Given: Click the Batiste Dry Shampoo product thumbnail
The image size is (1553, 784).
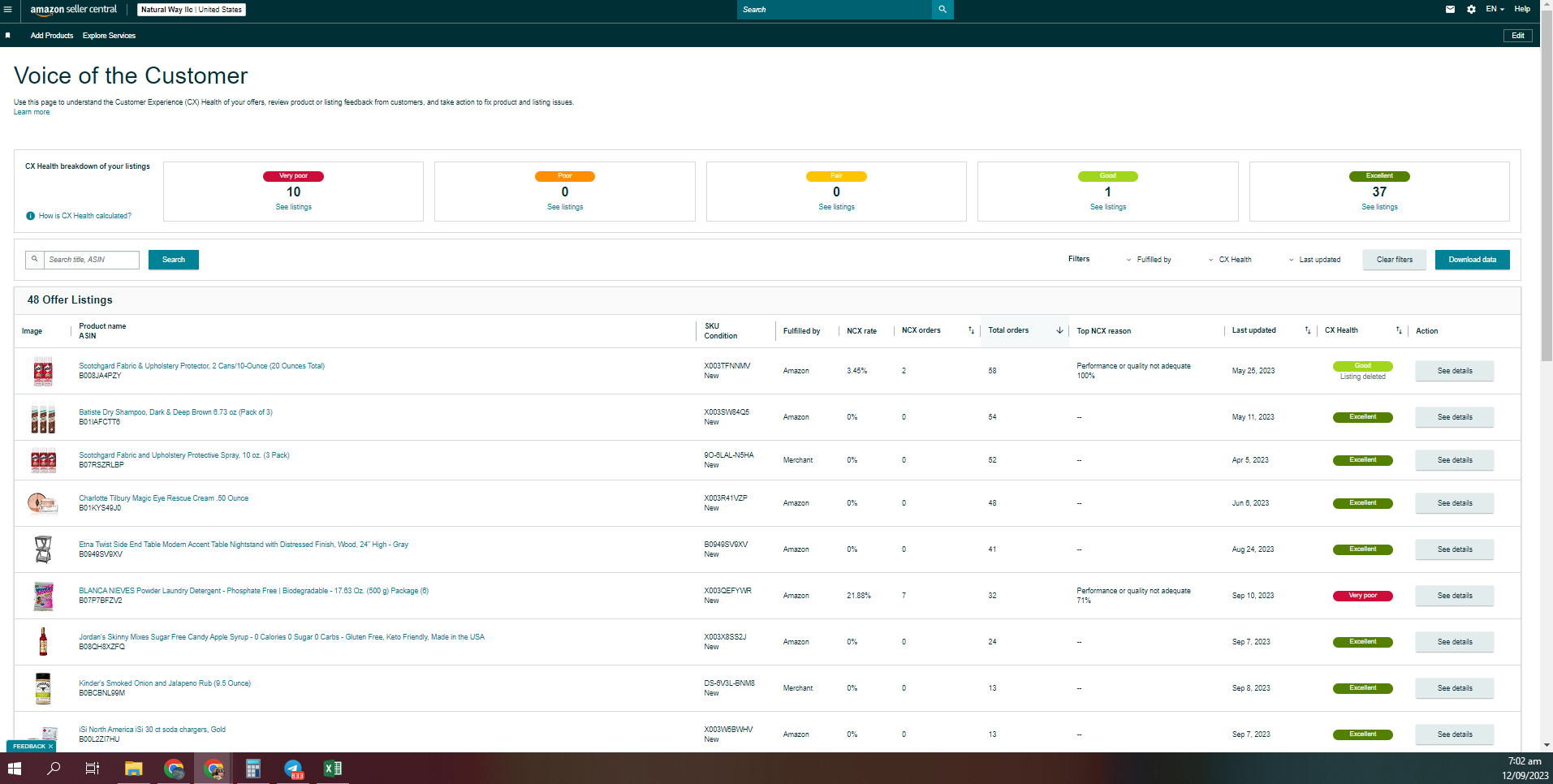Looking at the screenshot, I should click(x=43, y=418).
